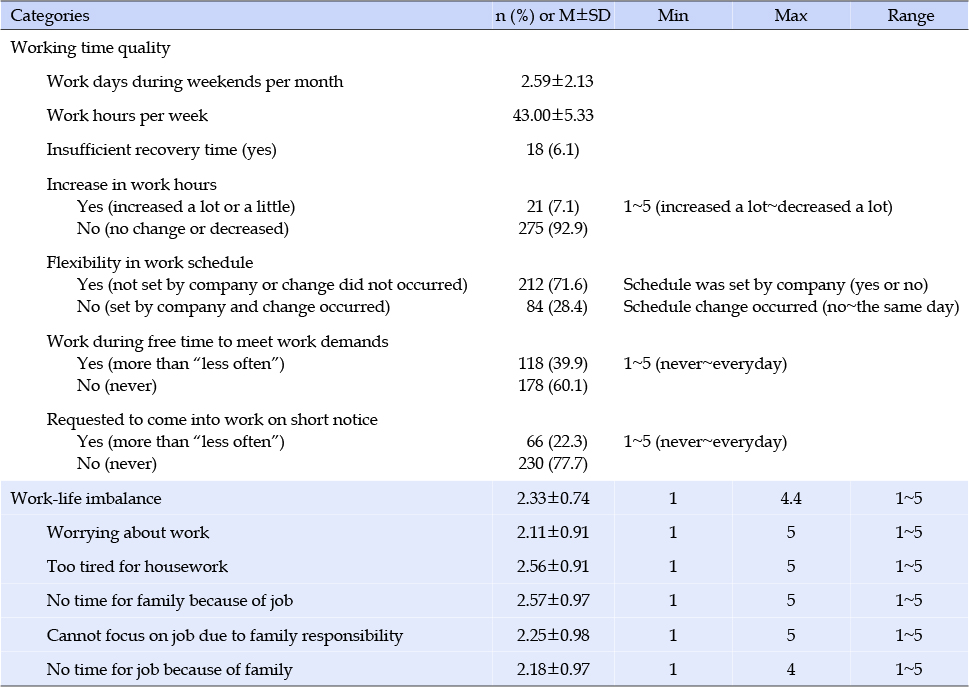Select 'Work days during weekends per month' row
Viewport: 969px width, 687px height.
[195, 82]
